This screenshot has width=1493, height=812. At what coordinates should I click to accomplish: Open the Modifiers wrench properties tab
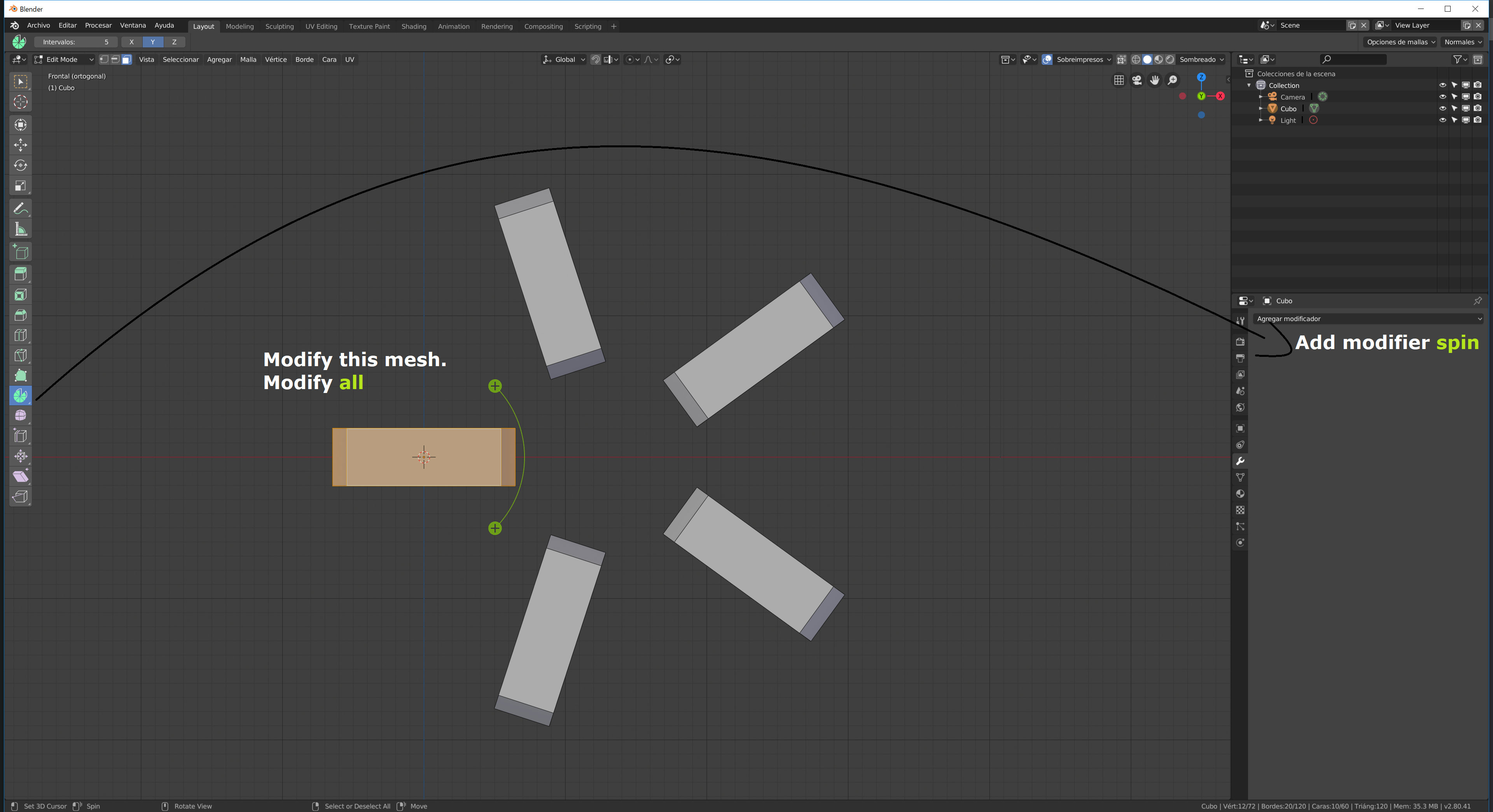pyautogui.click(x=1240, y=461)
